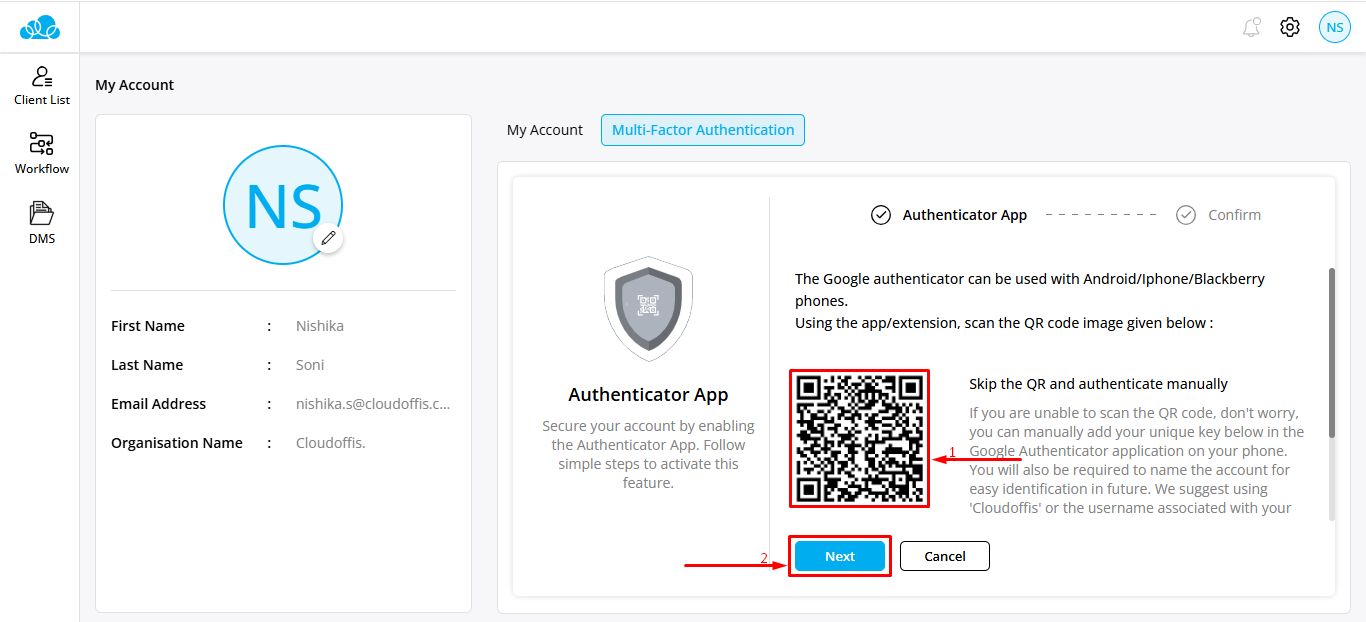Click the 'Email Address' field label

[x=159, y=404]
